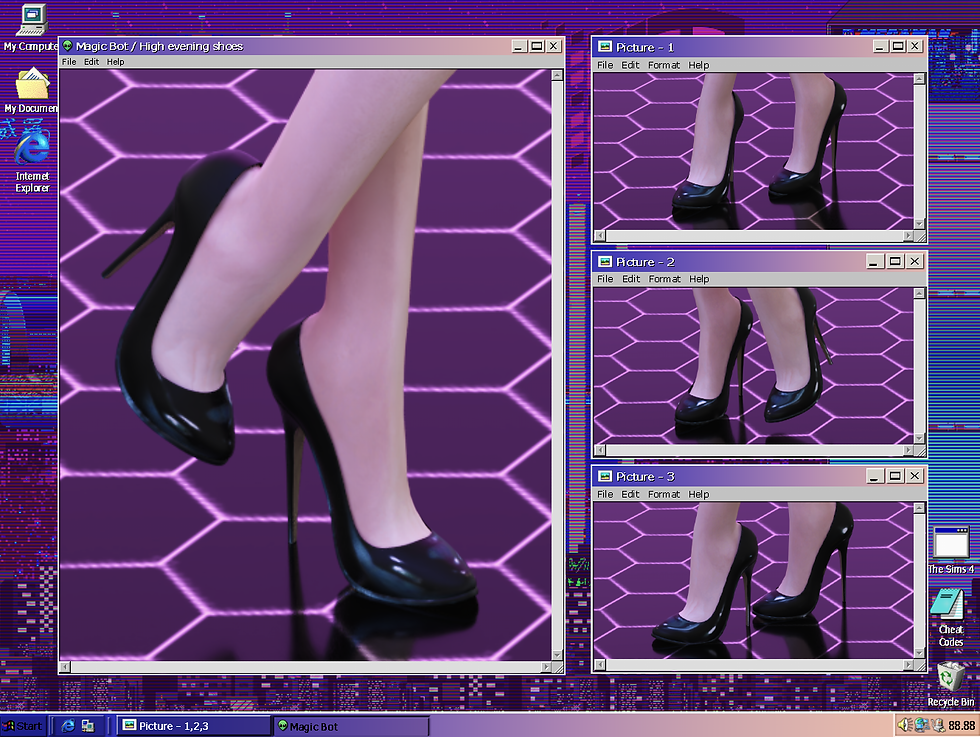This screenshot has width=980, height=737.
Task: Click scroll down arrow in Magic Bot window
Action: pyautogui.click(x=557, y=655)
